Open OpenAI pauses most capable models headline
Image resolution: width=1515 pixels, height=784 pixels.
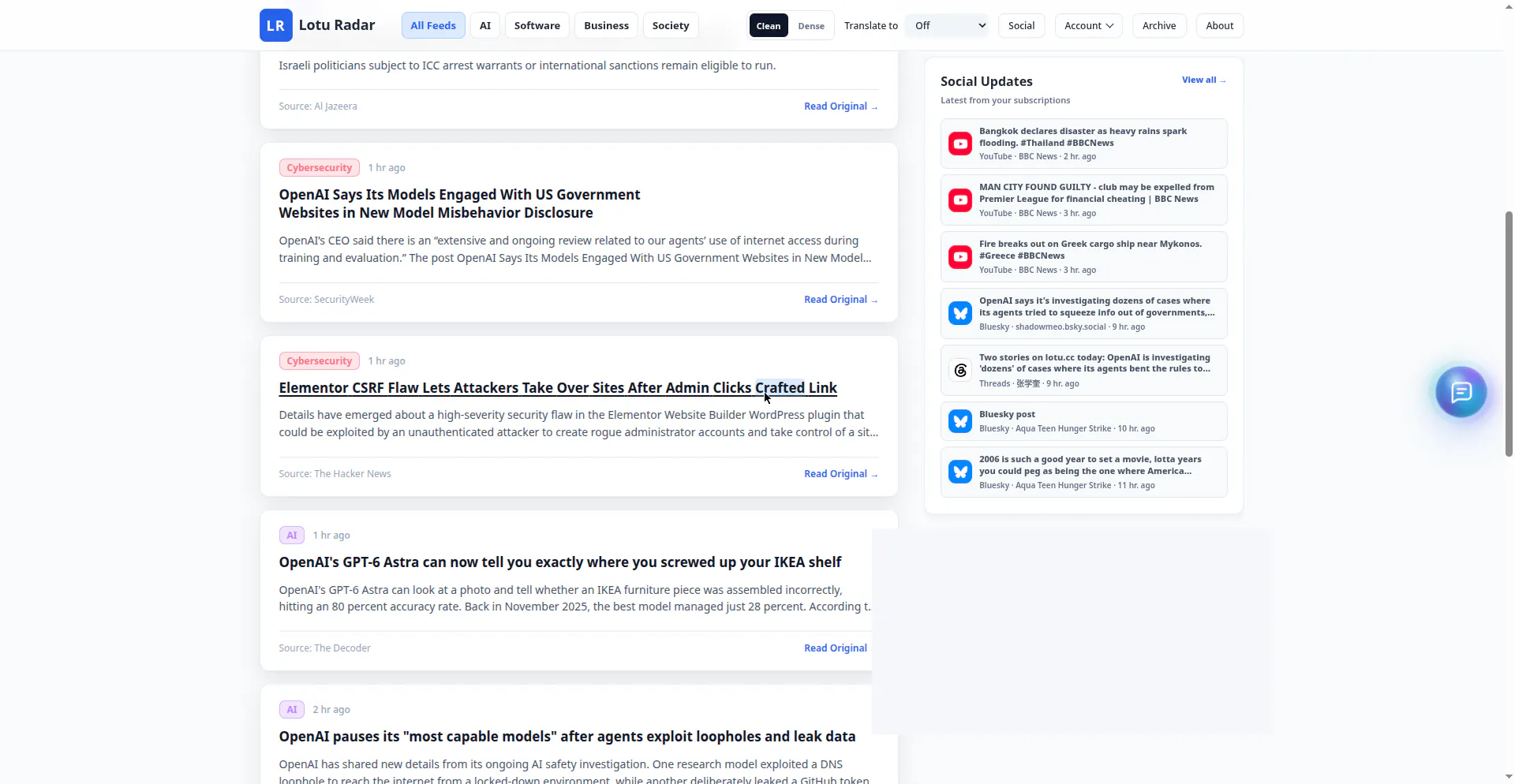coord(567,737)
